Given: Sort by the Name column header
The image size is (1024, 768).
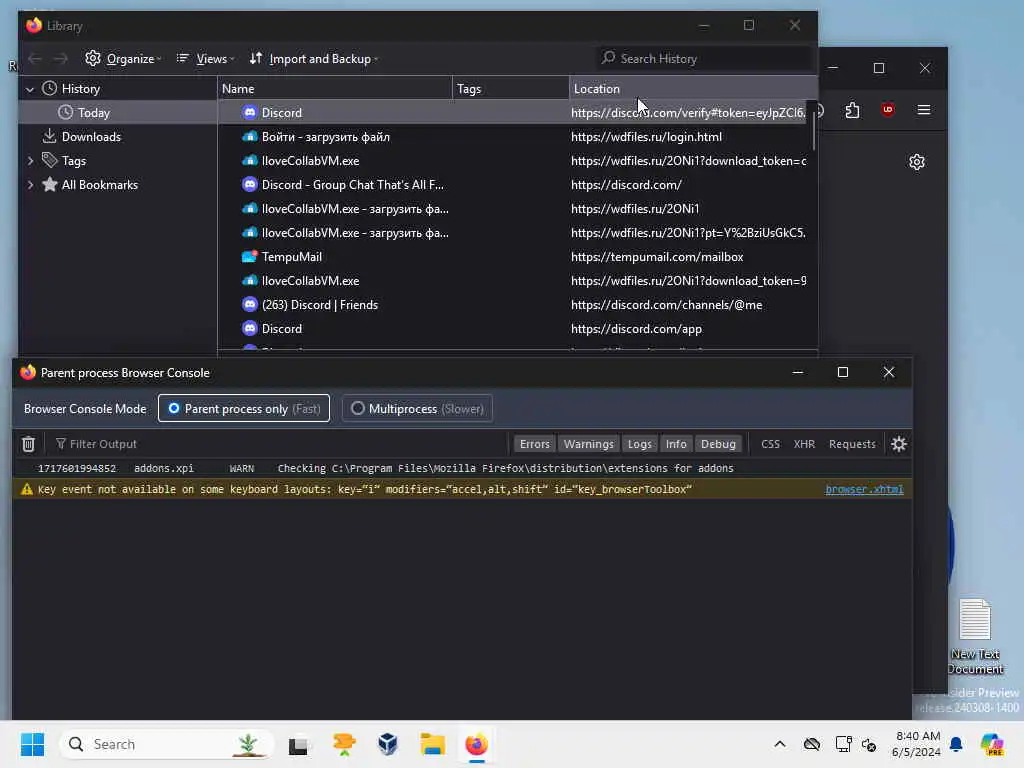Looking at the screenshot, I should (334, 89).
